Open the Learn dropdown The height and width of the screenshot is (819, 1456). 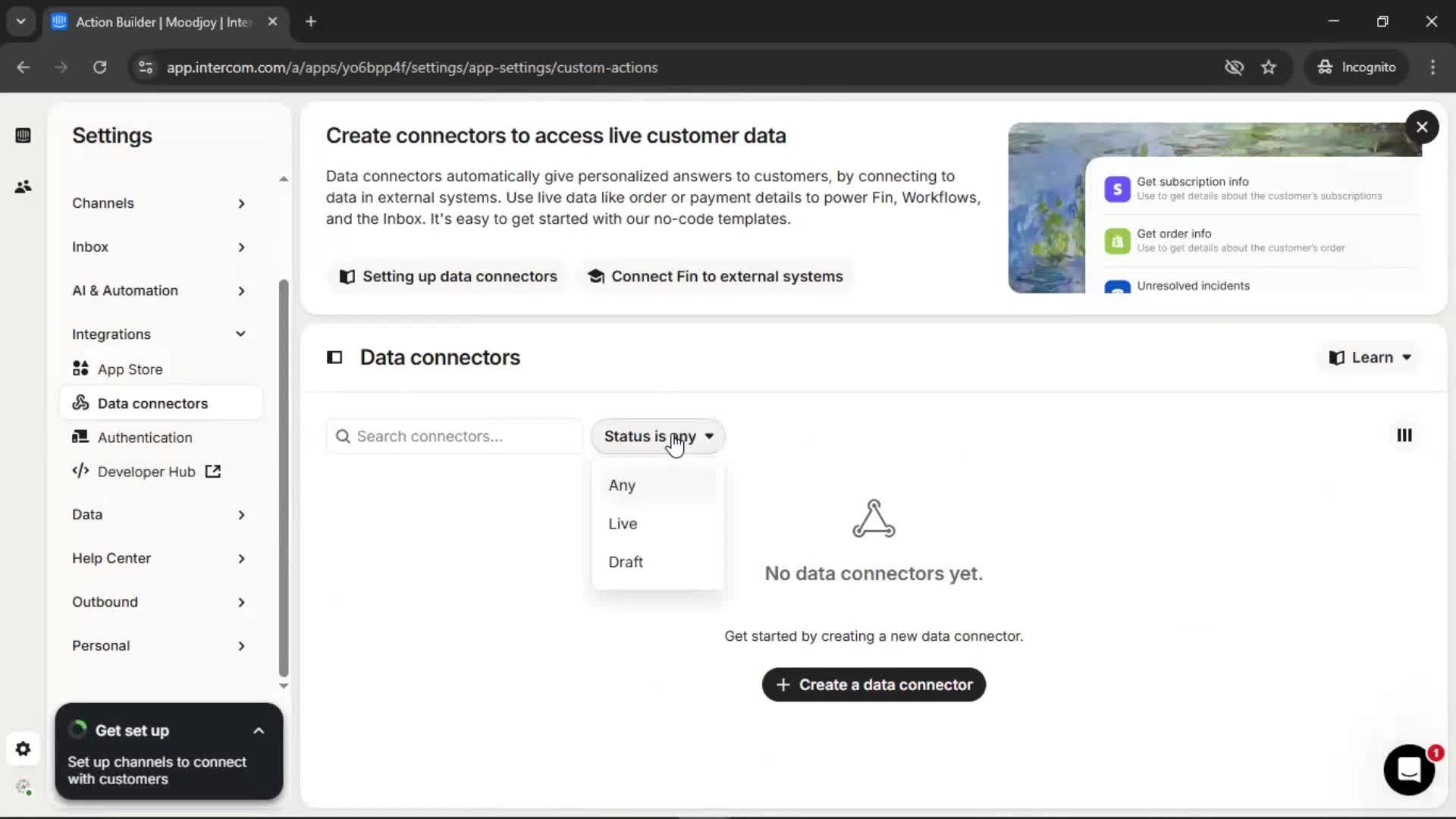1370,357
